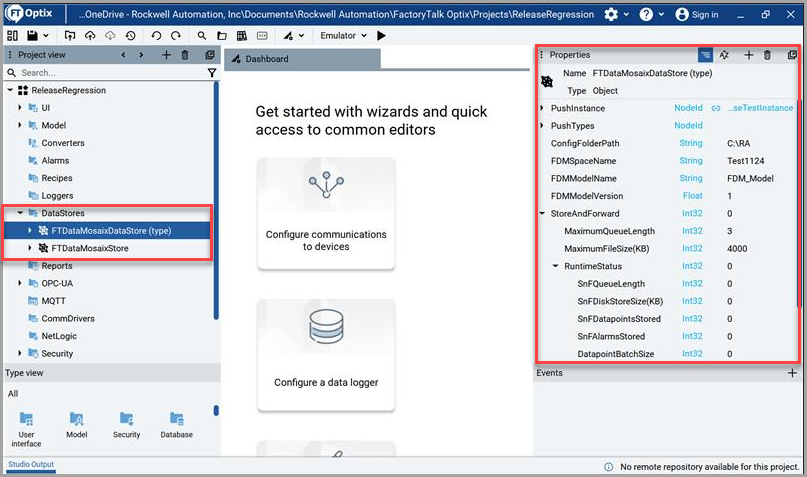
Task: Expand the PushTypes property
Action: [x=542, y=126]
